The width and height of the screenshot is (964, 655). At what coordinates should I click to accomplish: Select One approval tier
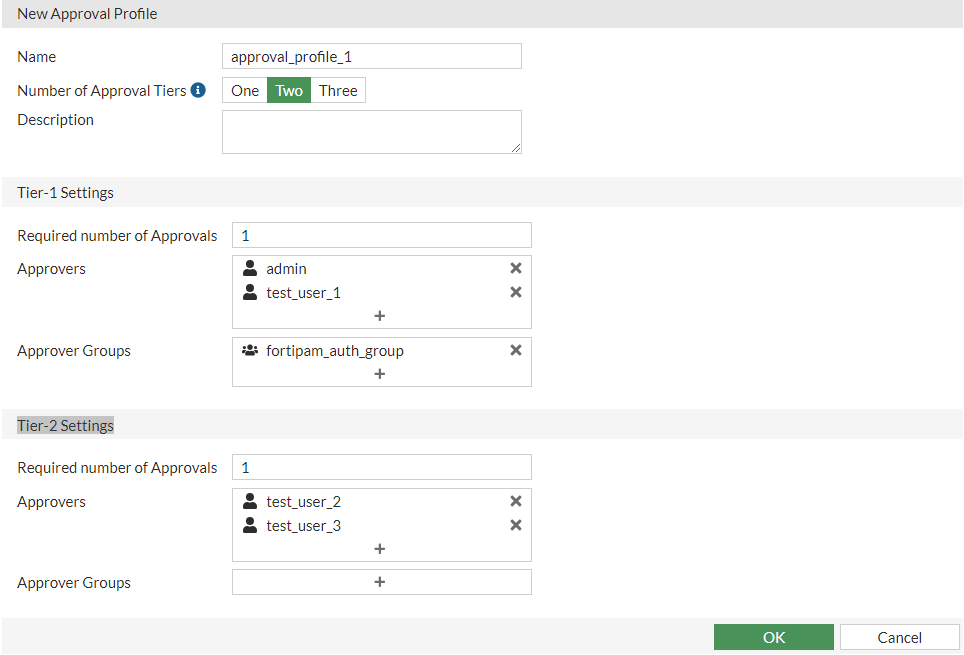click(245, 91)
